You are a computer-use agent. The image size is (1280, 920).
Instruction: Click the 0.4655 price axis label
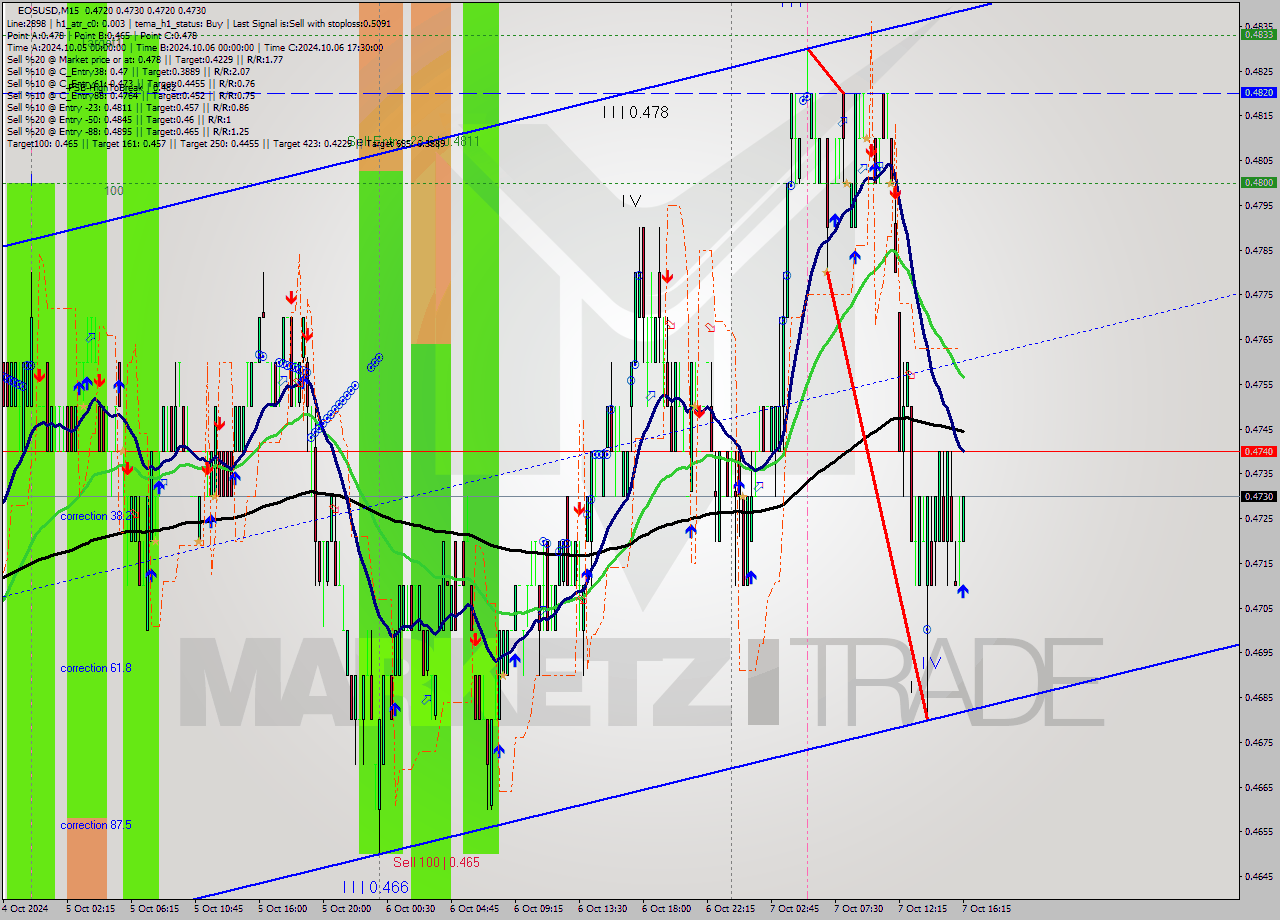(x=1257, y=832)
